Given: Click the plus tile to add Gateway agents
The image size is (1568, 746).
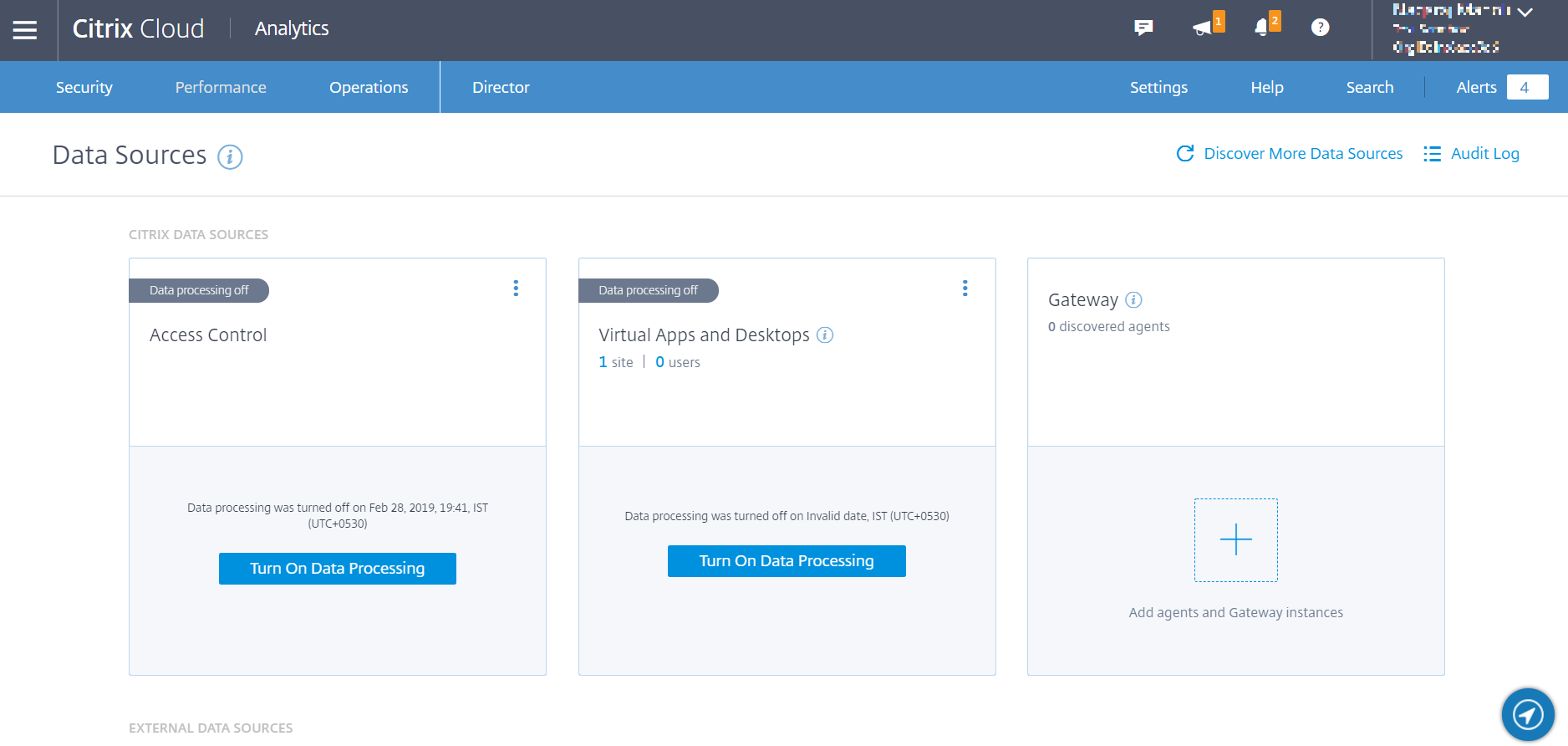Looking at the screenshot, I should point(1236,540).
